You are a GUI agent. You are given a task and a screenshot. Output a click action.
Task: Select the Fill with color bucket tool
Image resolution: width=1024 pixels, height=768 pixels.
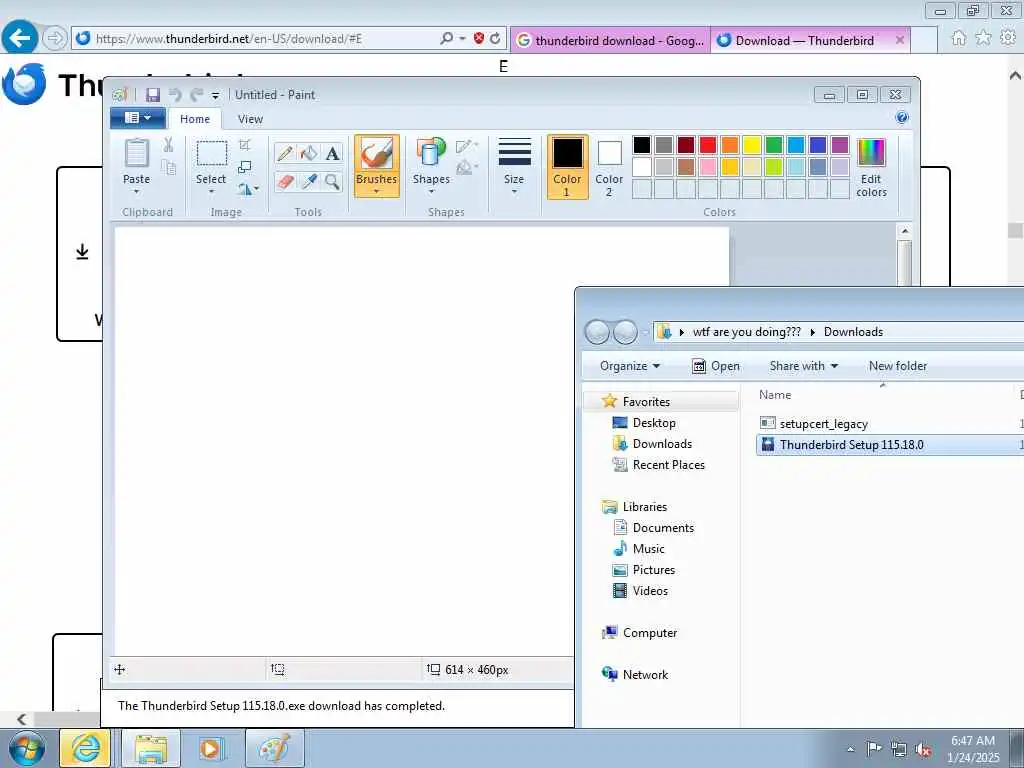coord(309,153)
